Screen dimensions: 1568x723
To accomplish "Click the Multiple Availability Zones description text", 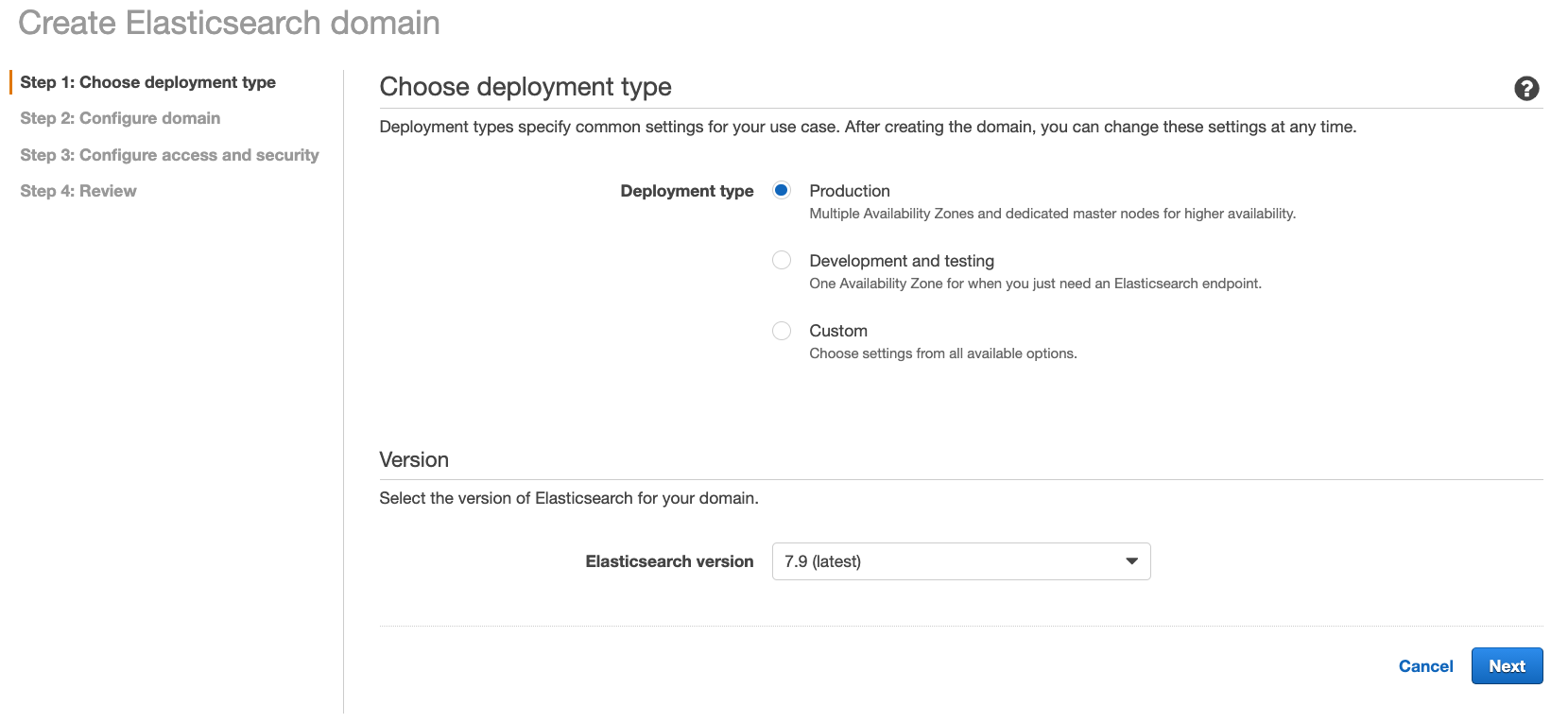I will click(x=1052, y=214).
